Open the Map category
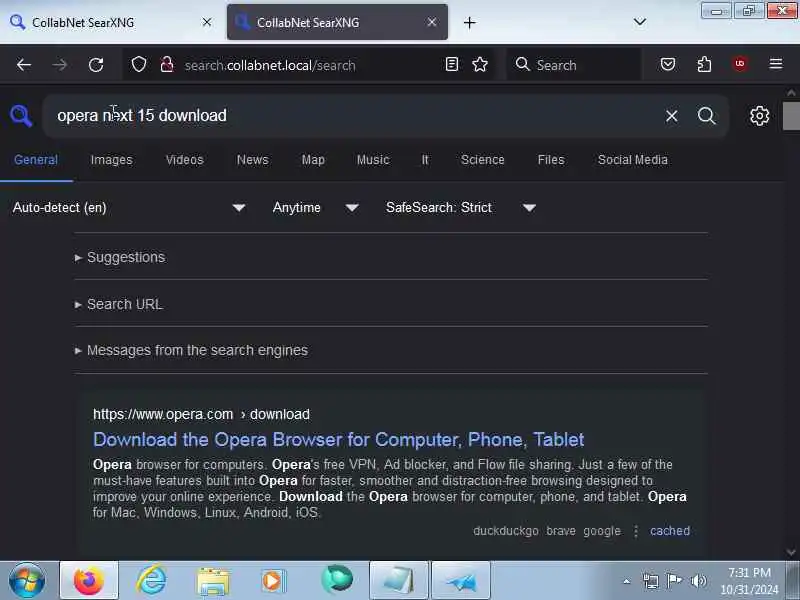 click(313, 160)
